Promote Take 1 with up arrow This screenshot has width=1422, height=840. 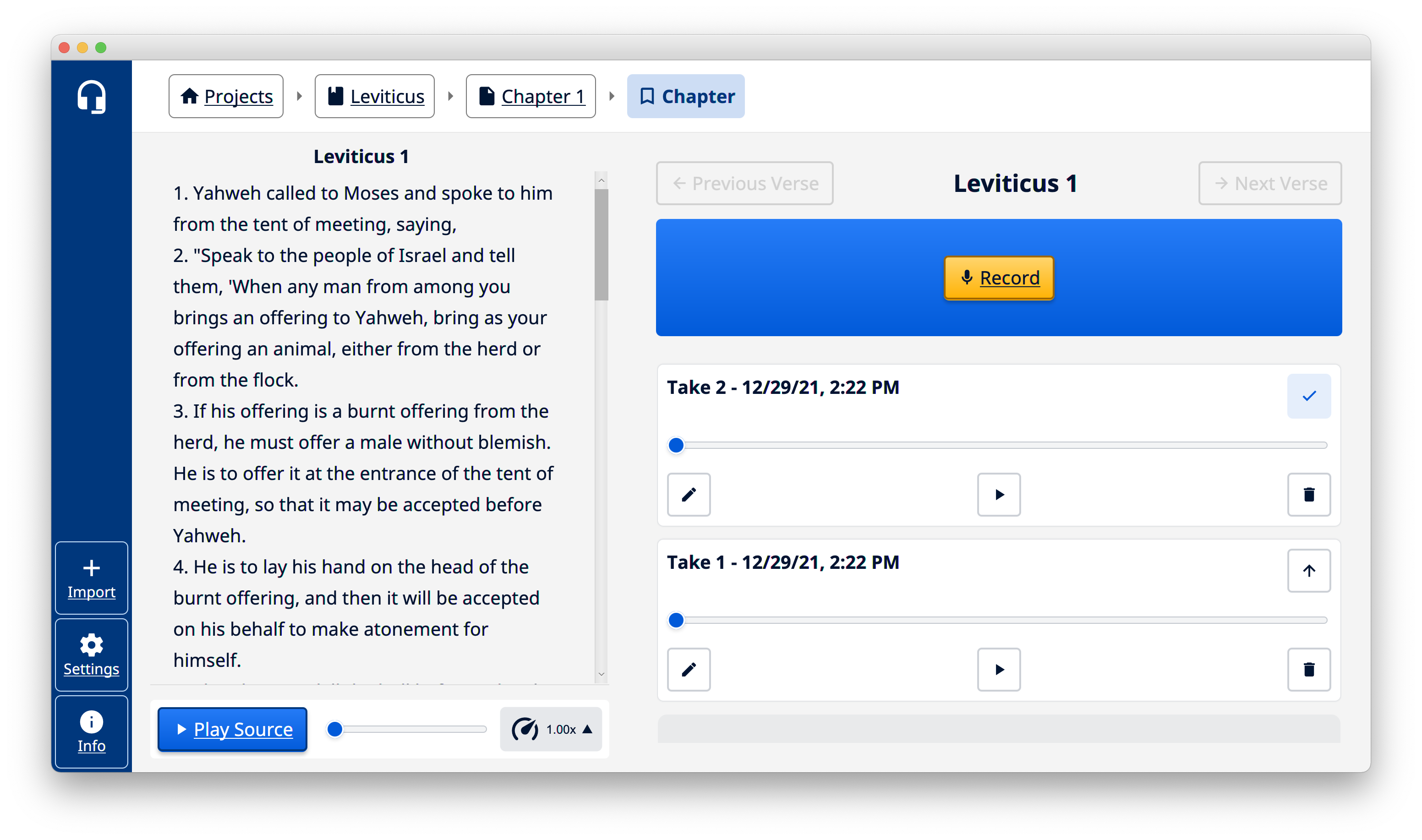[x=1308, y=571]
